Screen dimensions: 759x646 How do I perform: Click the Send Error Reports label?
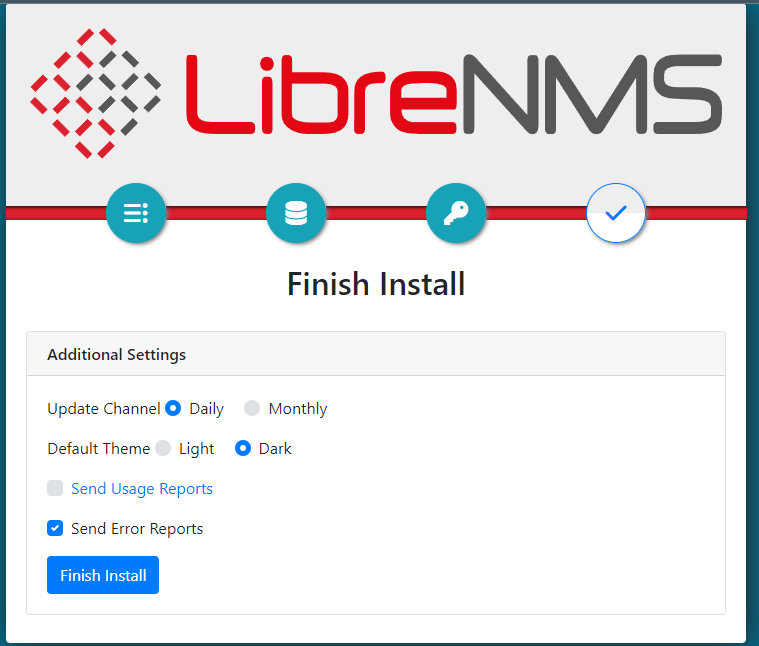click(x=137, y=529)
